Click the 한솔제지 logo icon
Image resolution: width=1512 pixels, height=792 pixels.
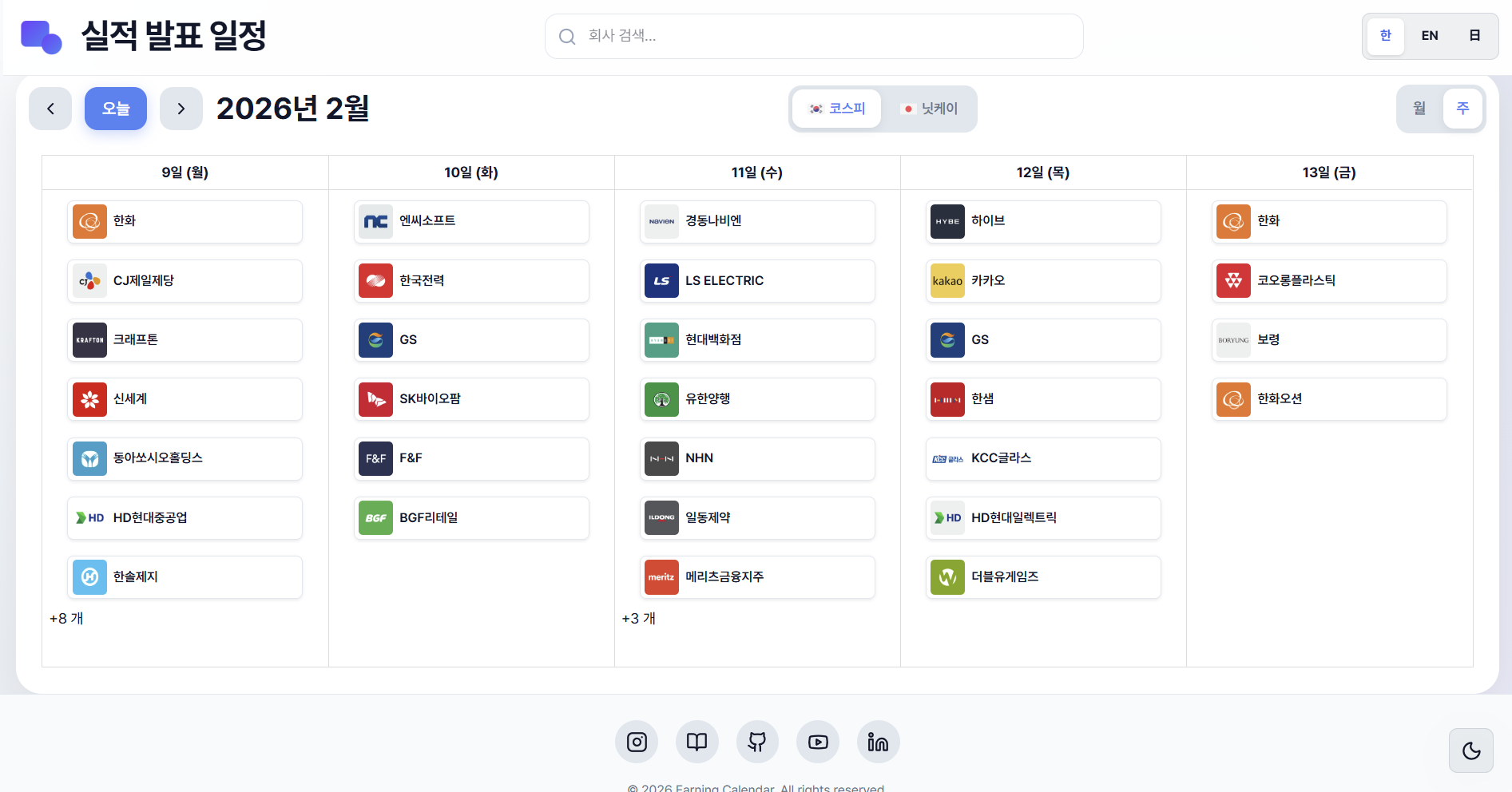89,577
